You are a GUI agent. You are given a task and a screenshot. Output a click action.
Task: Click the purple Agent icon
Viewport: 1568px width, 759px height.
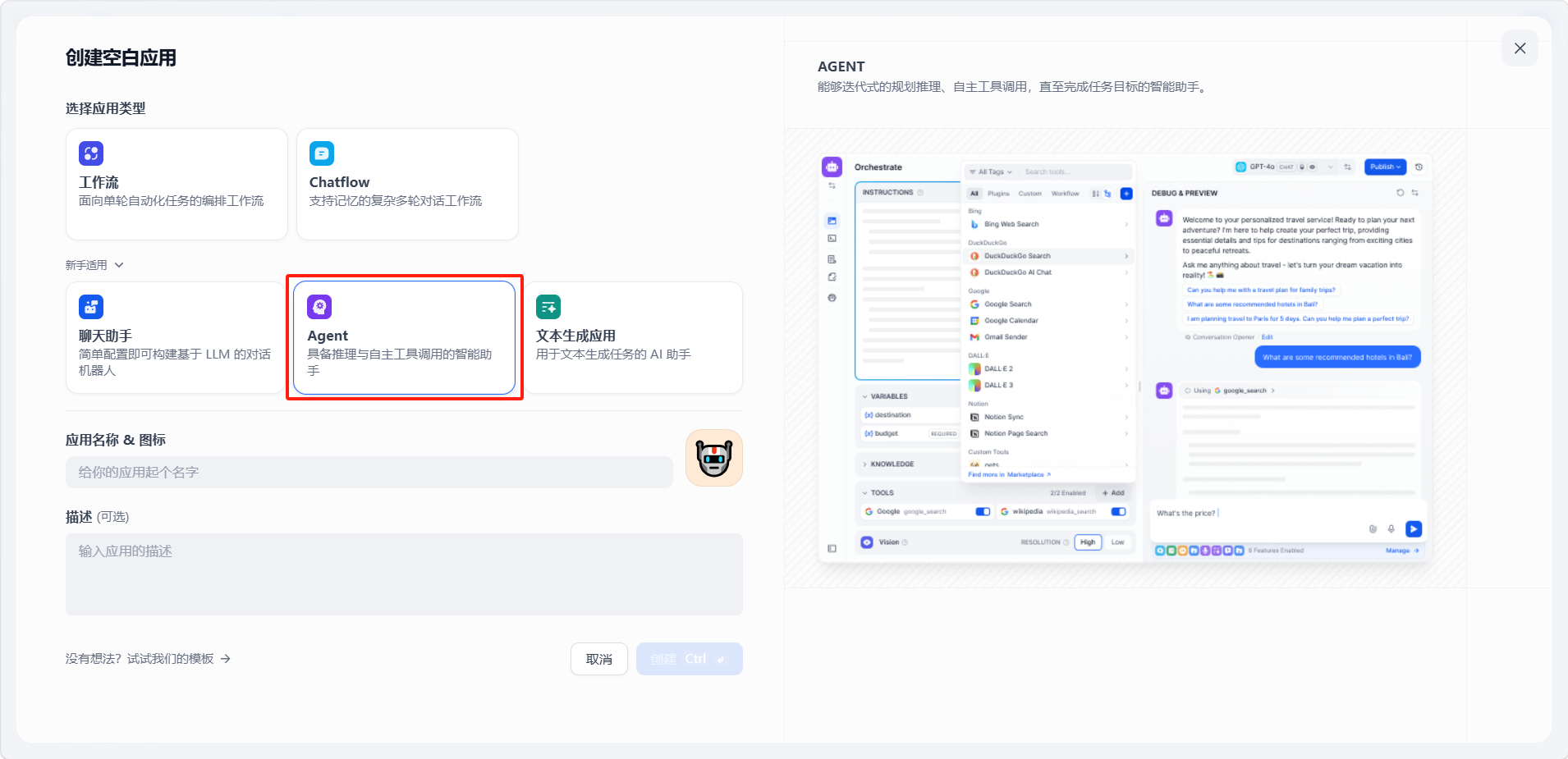pyautogui.click(x=319, y=307)
